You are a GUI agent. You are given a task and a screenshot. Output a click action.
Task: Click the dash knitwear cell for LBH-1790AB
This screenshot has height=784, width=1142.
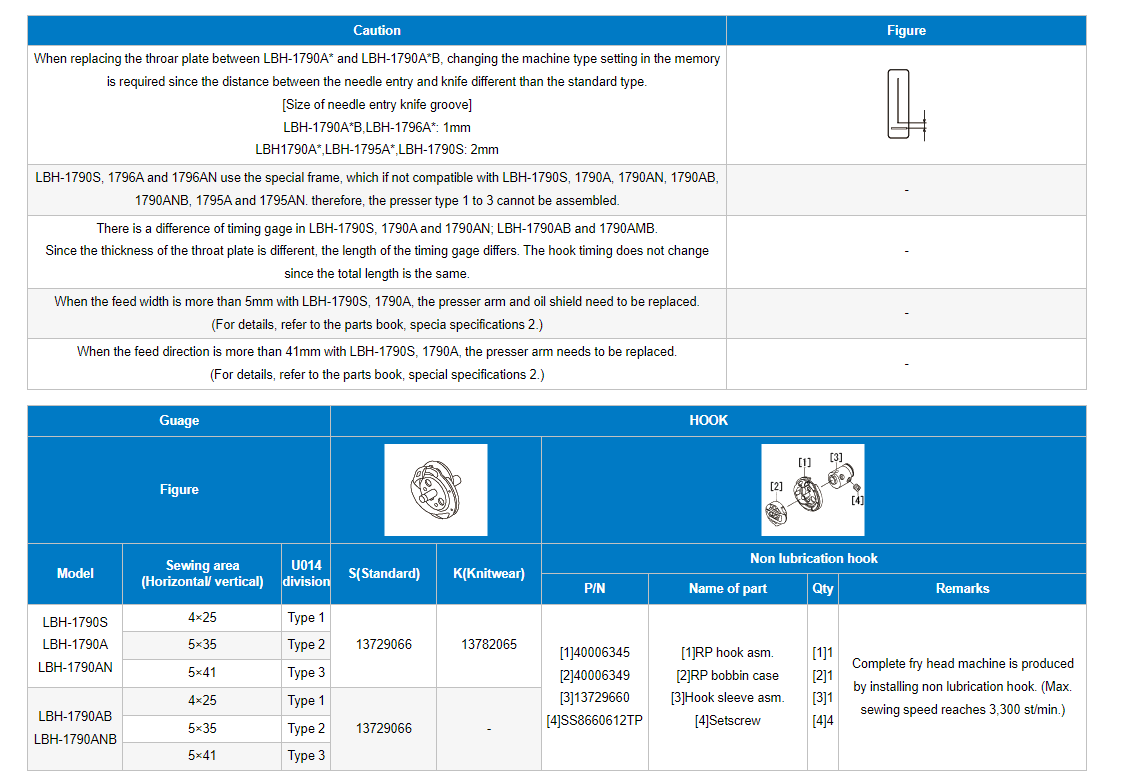tap(489, 729)
